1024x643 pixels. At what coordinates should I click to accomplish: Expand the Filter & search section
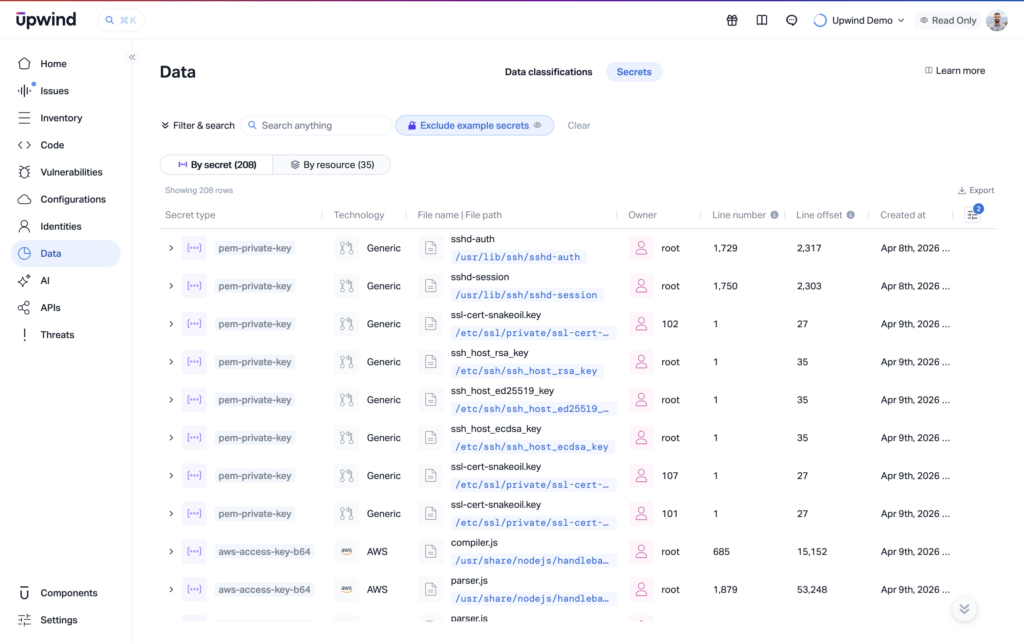click(x=198, y=126)
